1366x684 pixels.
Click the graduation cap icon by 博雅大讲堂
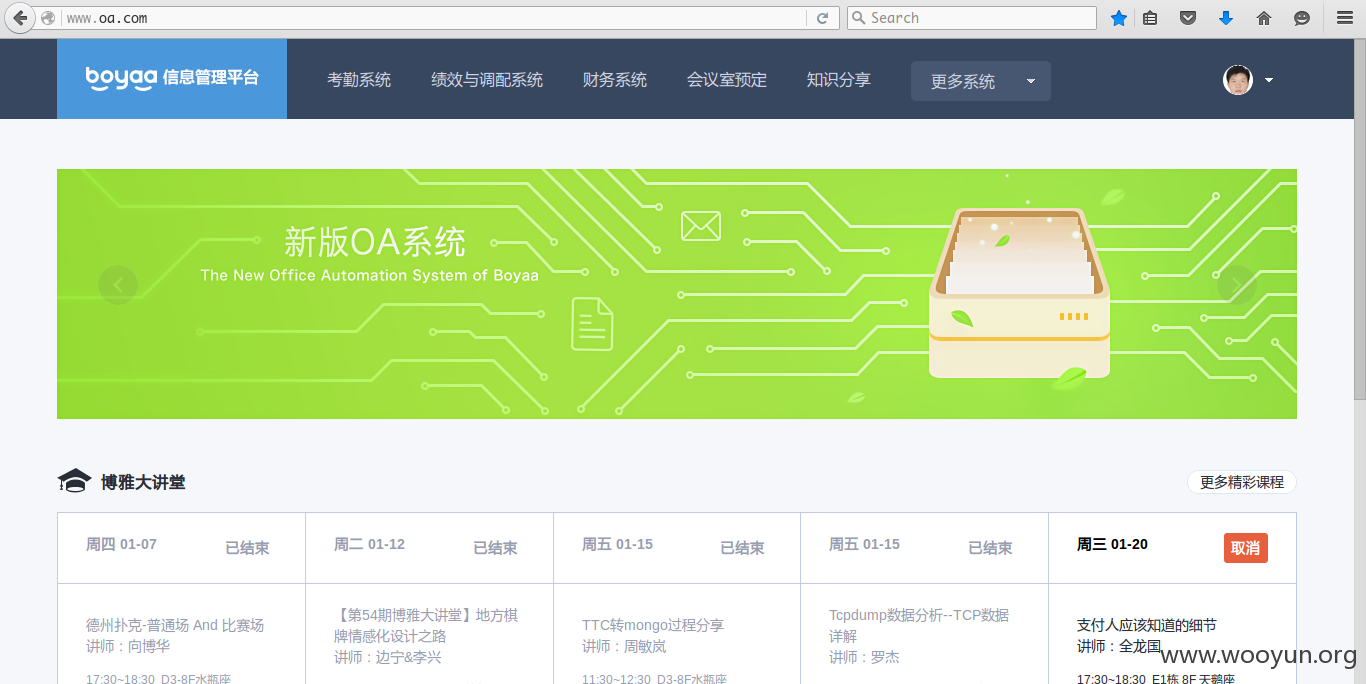point(74,481)
